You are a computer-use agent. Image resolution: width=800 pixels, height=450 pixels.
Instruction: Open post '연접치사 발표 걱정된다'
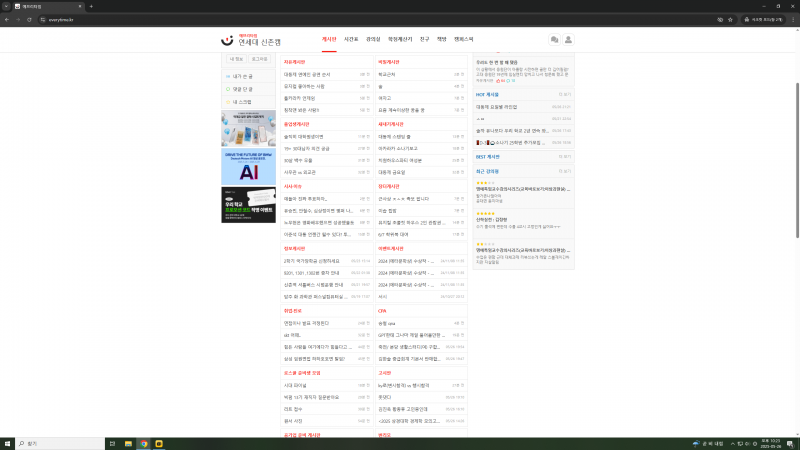coord(327,323)
